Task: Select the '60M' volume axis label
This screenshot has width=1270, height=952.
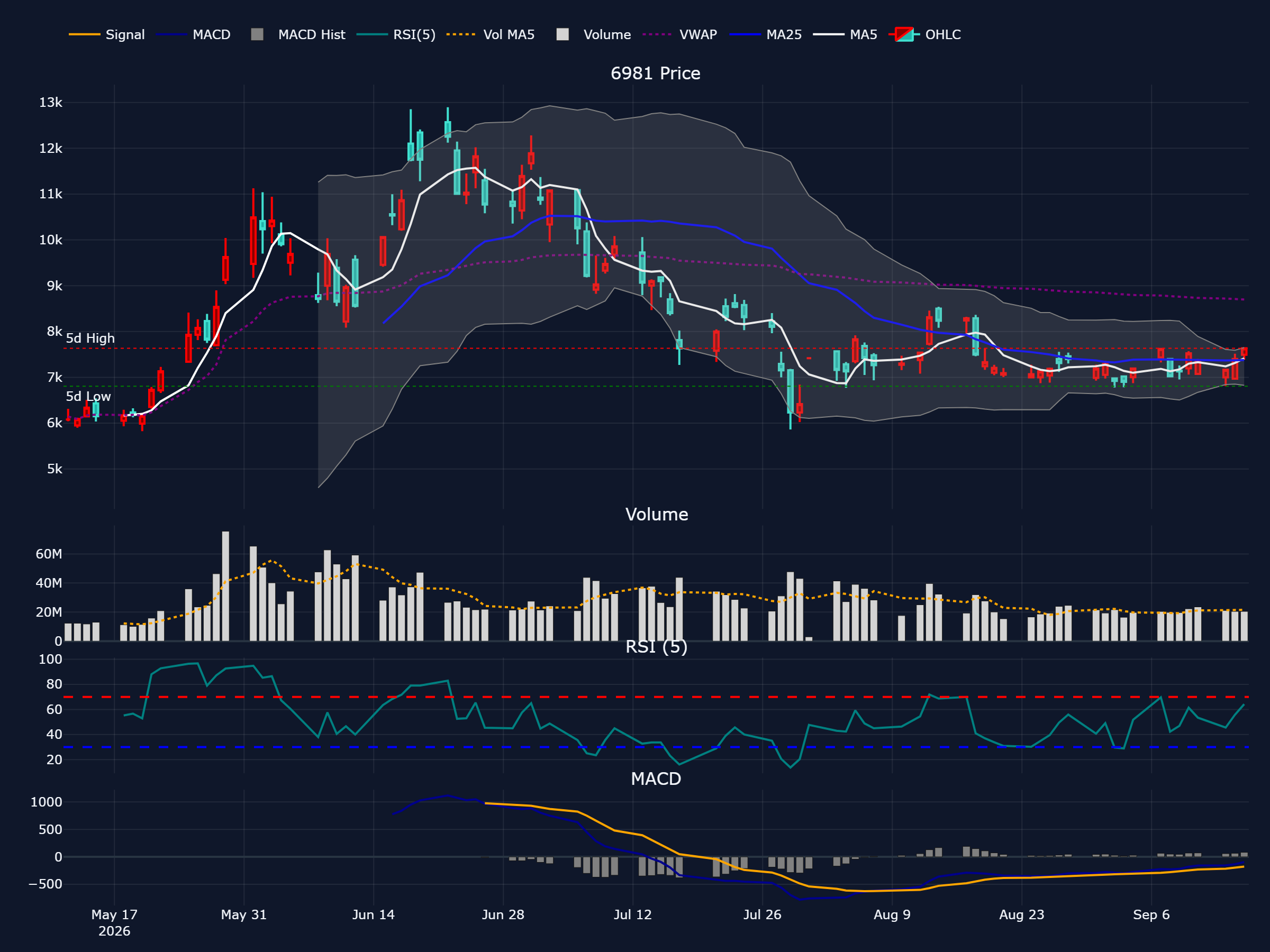Action: pos(49,554)
